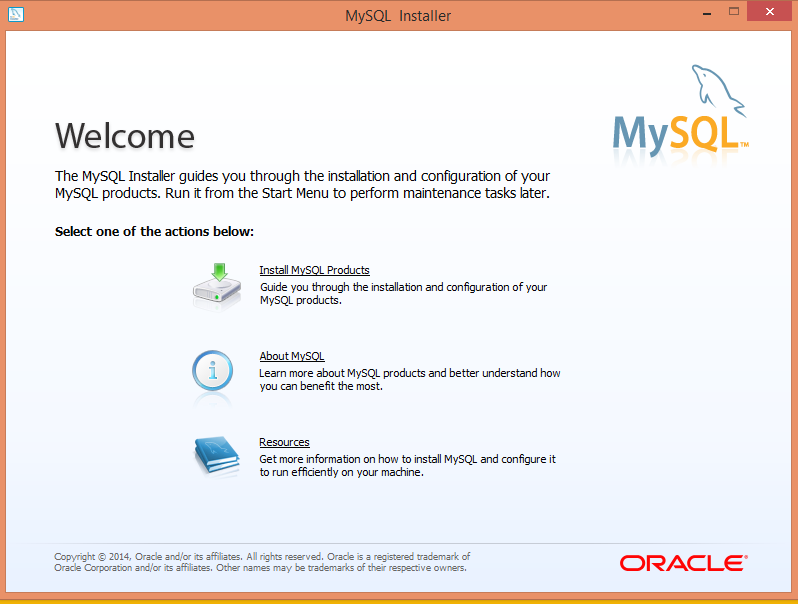Click the 'Guide you through the installation' description

(404, 294)
